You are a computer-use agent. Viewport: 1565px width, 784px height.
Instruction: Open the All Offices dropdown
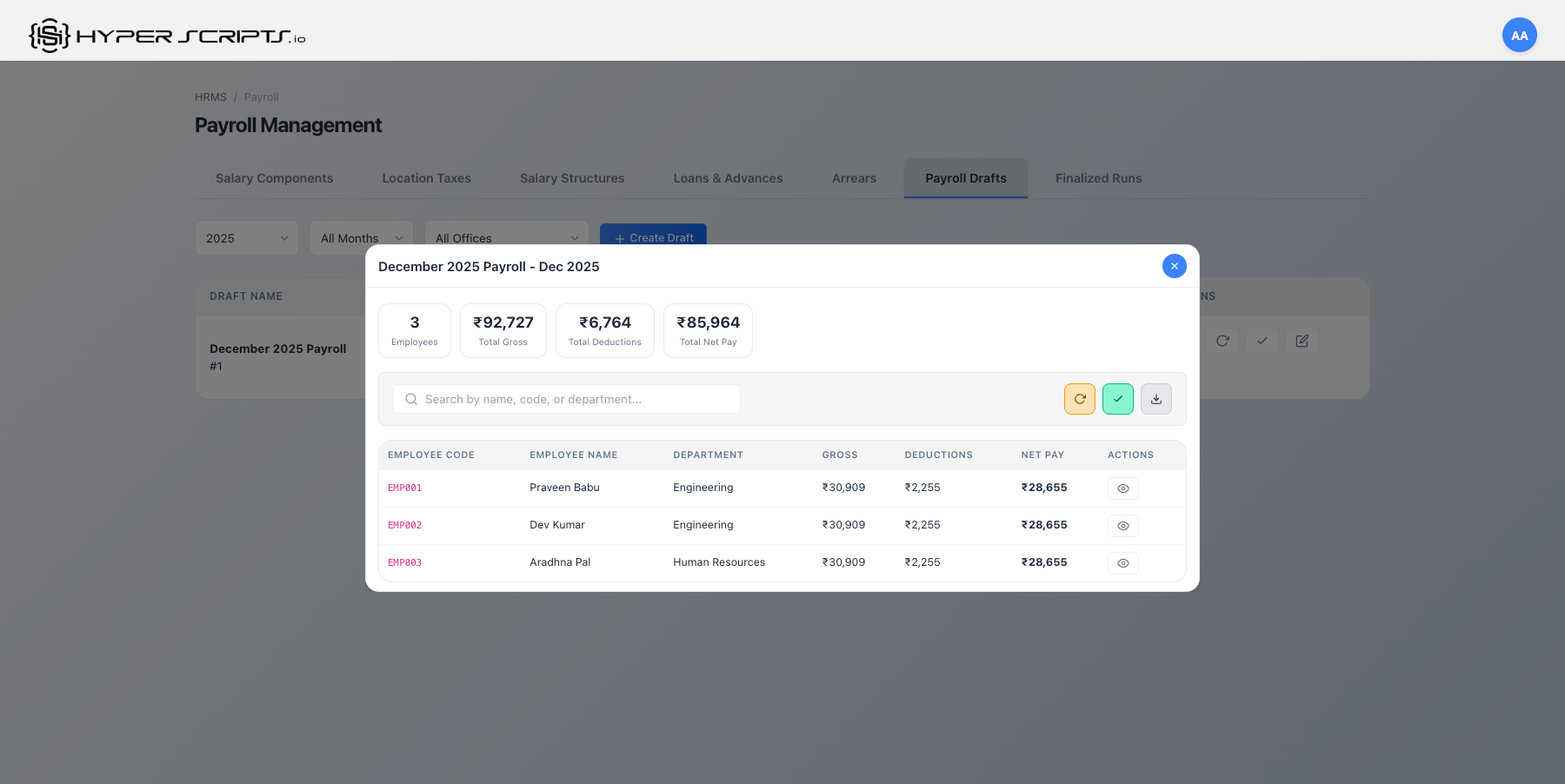point(506,236)
